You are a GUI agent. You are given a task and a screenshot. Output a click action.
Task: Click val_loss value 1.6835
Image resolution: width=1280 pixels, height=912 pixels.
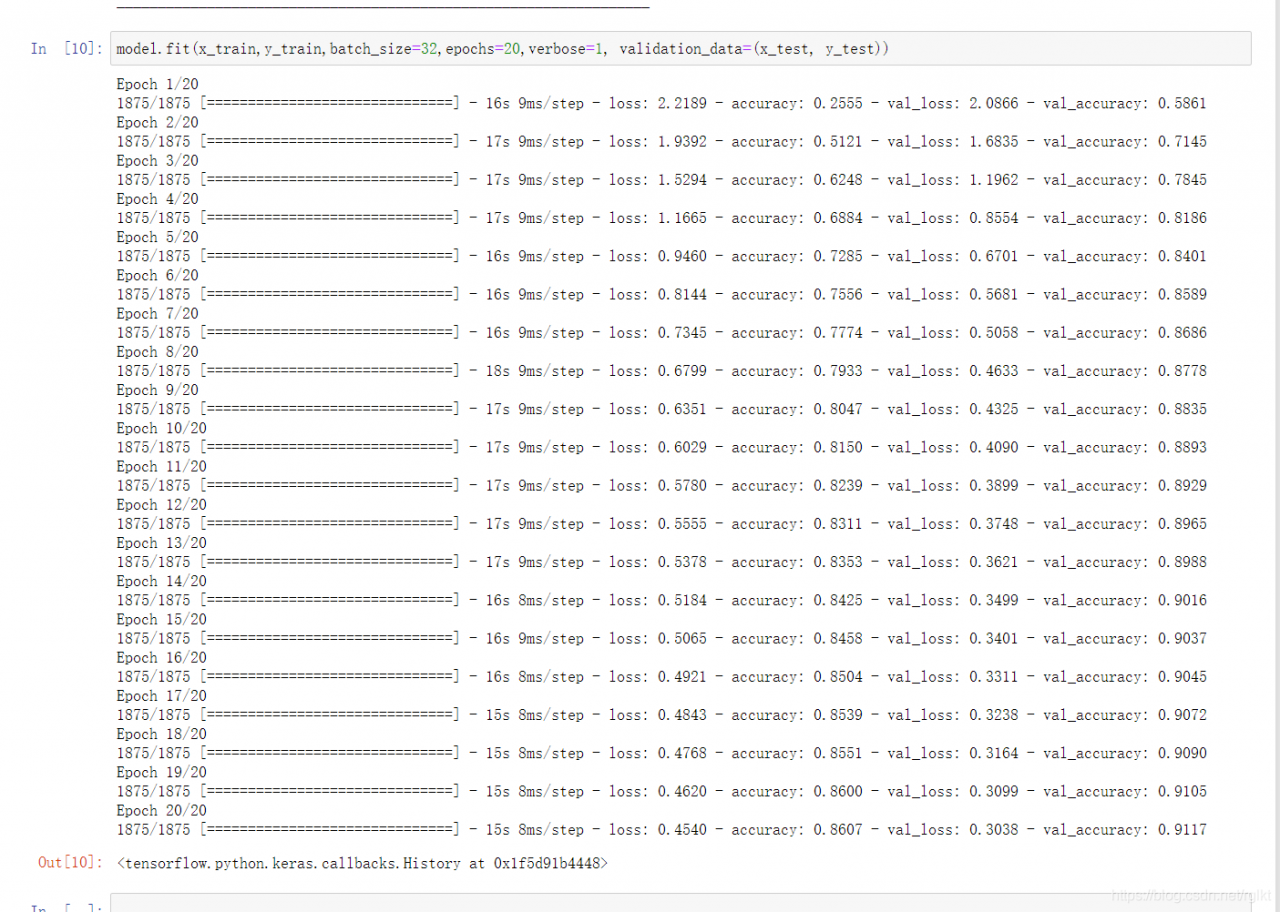tap(994, 141)
